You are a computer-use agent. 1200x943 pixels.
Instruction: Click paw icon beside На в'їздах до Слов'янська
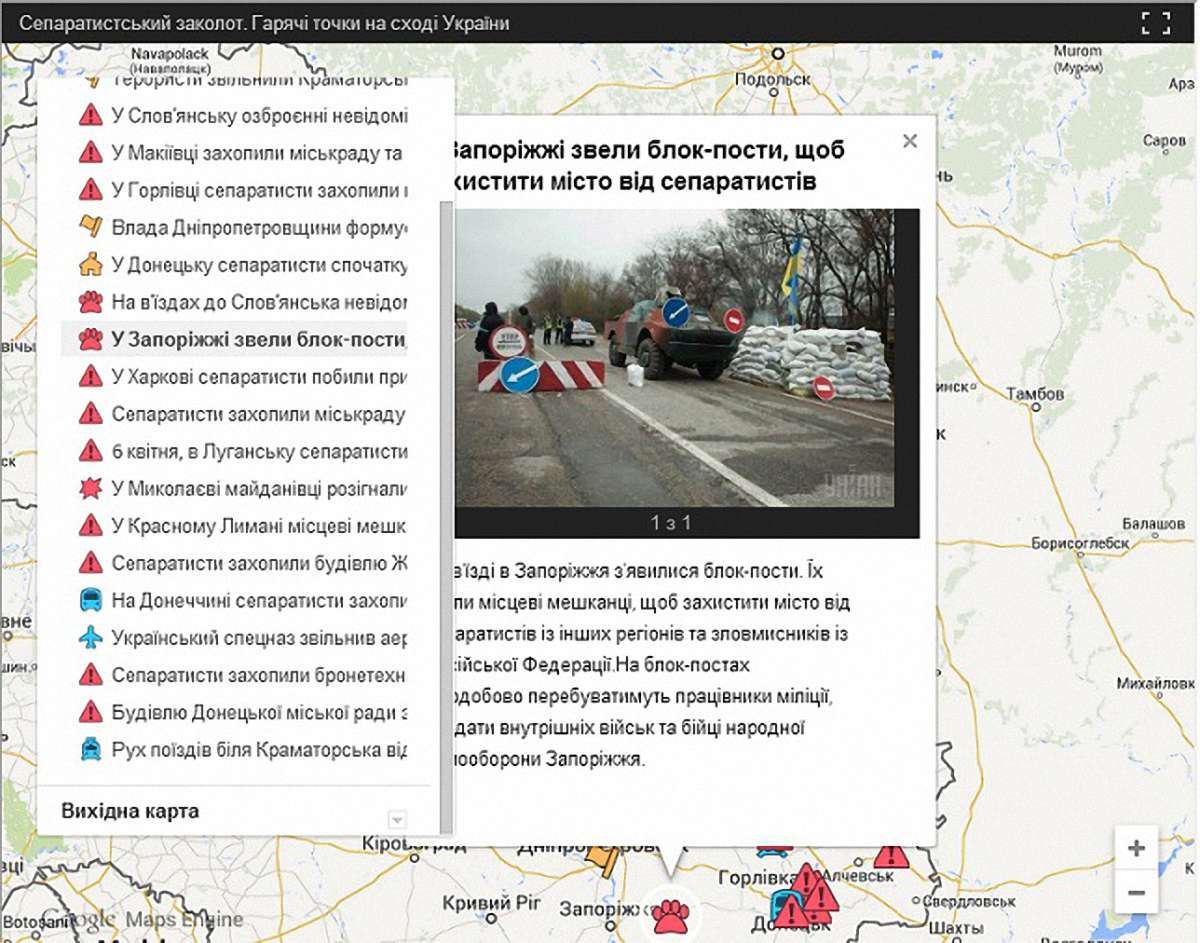(x=91, y=302)
